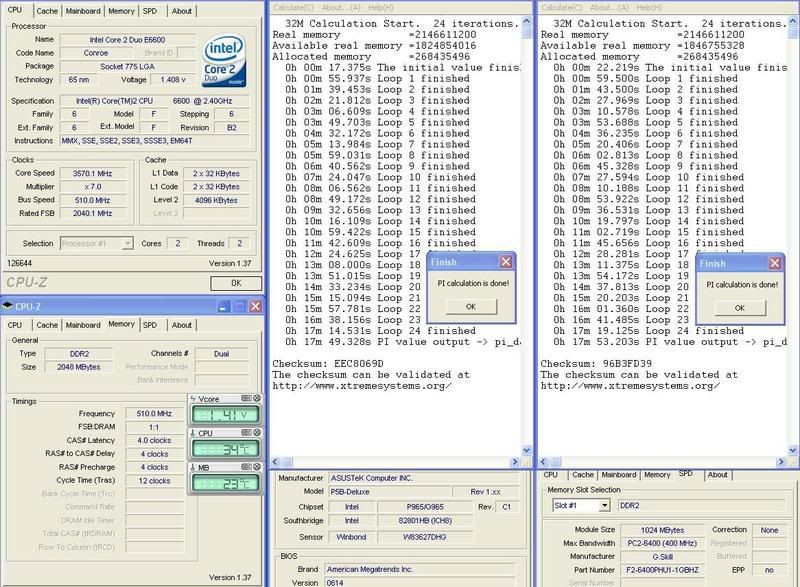Open SPD tab in top CPU-Z window
800x587 pixels.
(150, 11)
